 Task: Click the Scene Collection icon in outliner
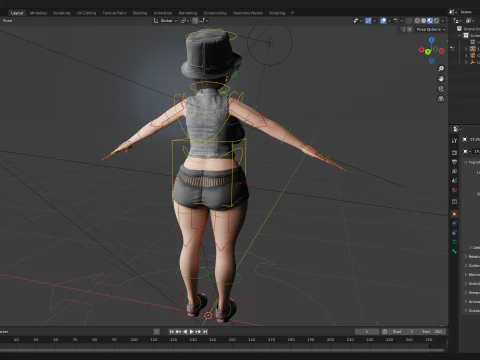click(x=459, y=29)
